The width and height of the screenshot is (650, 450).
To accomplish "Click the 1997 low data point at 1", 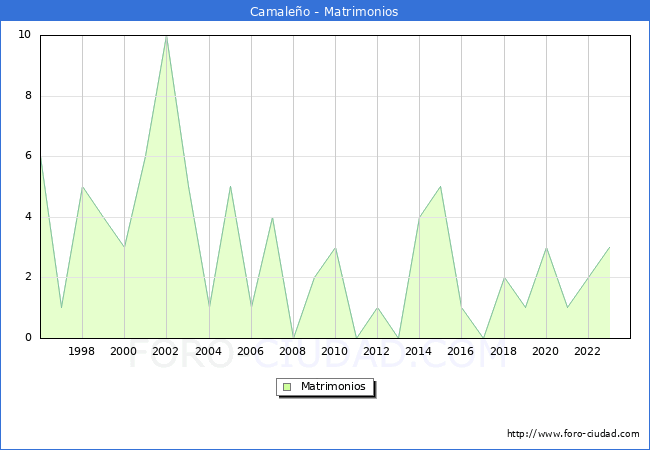I will pos(61,308).
